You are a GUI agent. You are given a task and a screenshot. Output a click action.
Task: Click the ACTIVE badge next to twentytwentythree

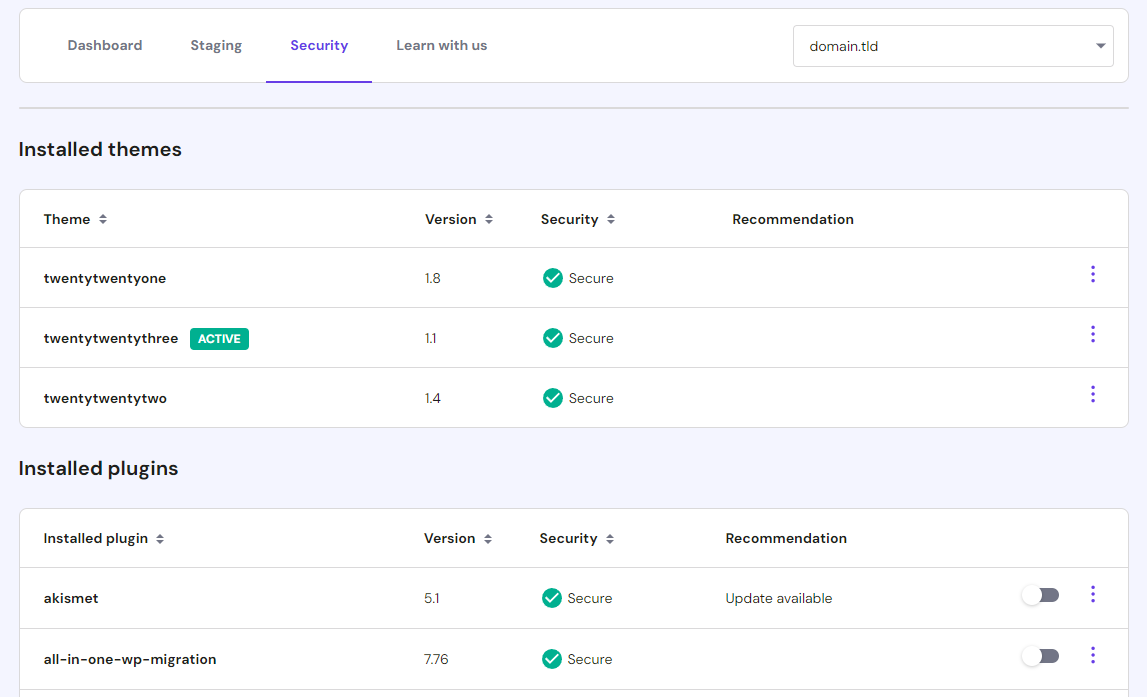[x=219, y=338]
